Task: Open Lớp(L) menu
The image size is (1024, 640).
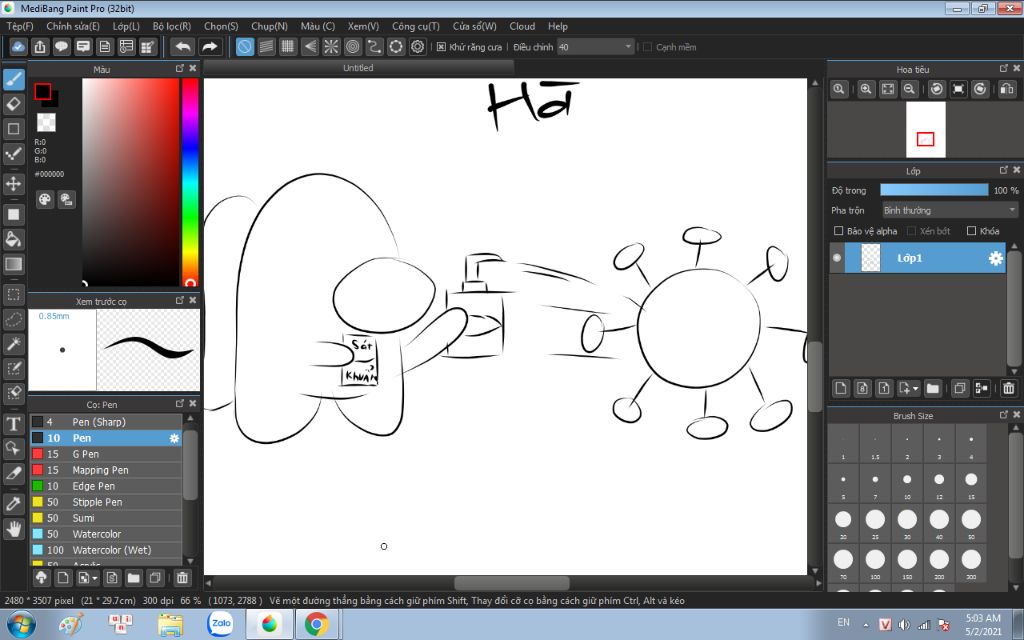Action: [x=126, y=26]
